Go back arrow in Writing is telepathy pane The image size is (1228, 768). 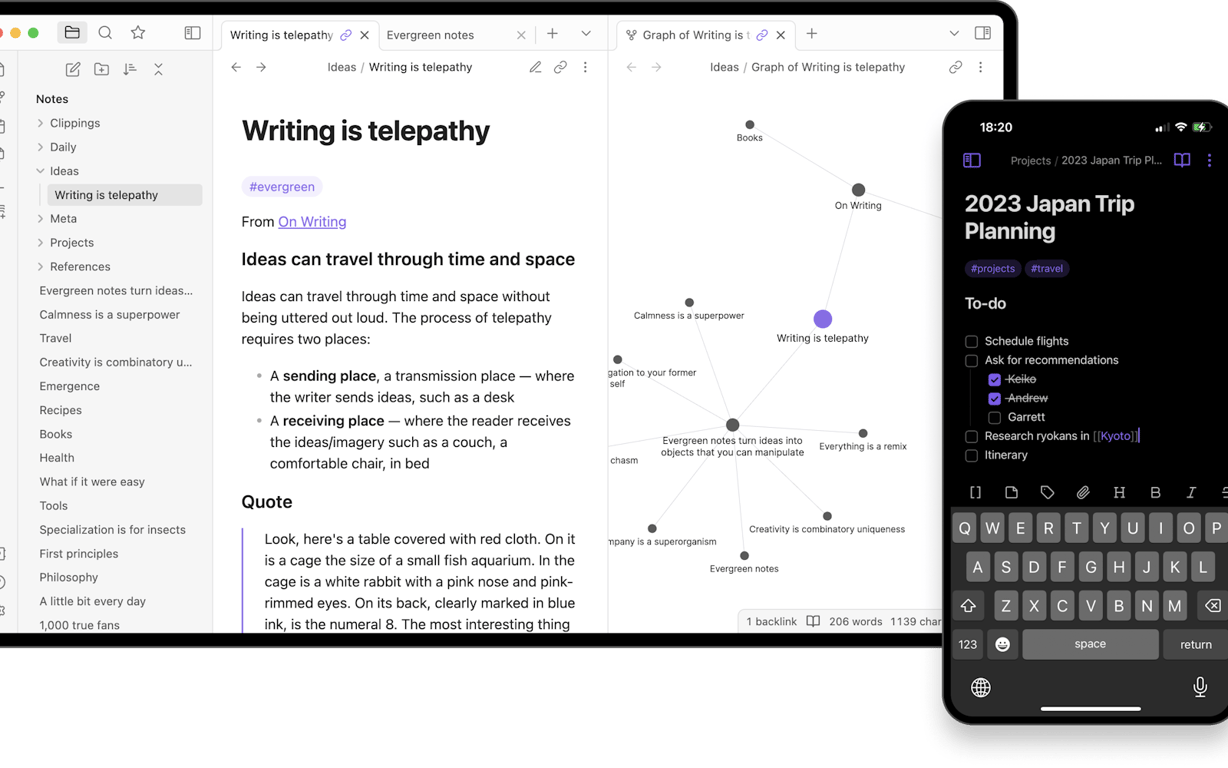click(236, 67)
